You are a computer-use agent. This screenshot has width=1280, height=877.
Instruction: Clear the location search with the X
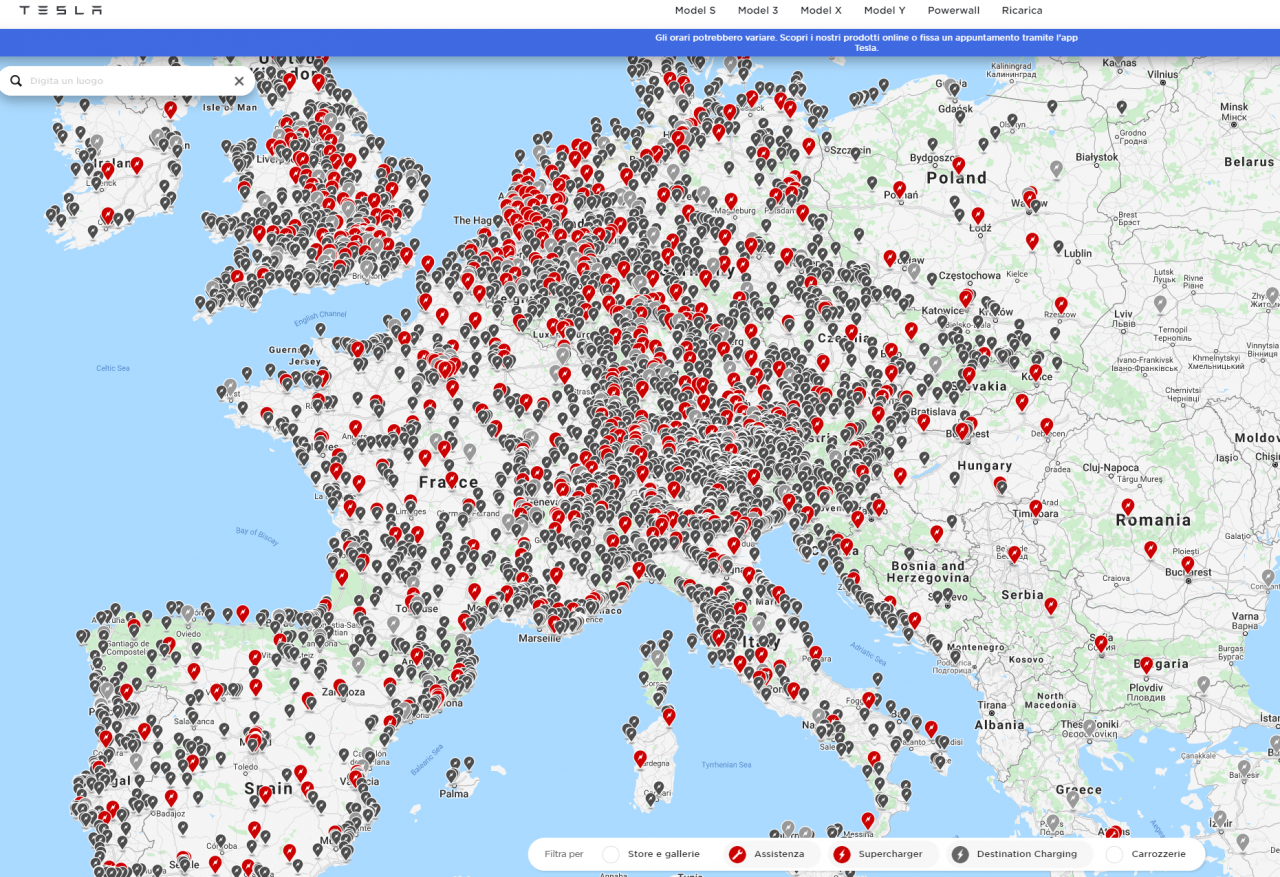(x=239, y=81)
